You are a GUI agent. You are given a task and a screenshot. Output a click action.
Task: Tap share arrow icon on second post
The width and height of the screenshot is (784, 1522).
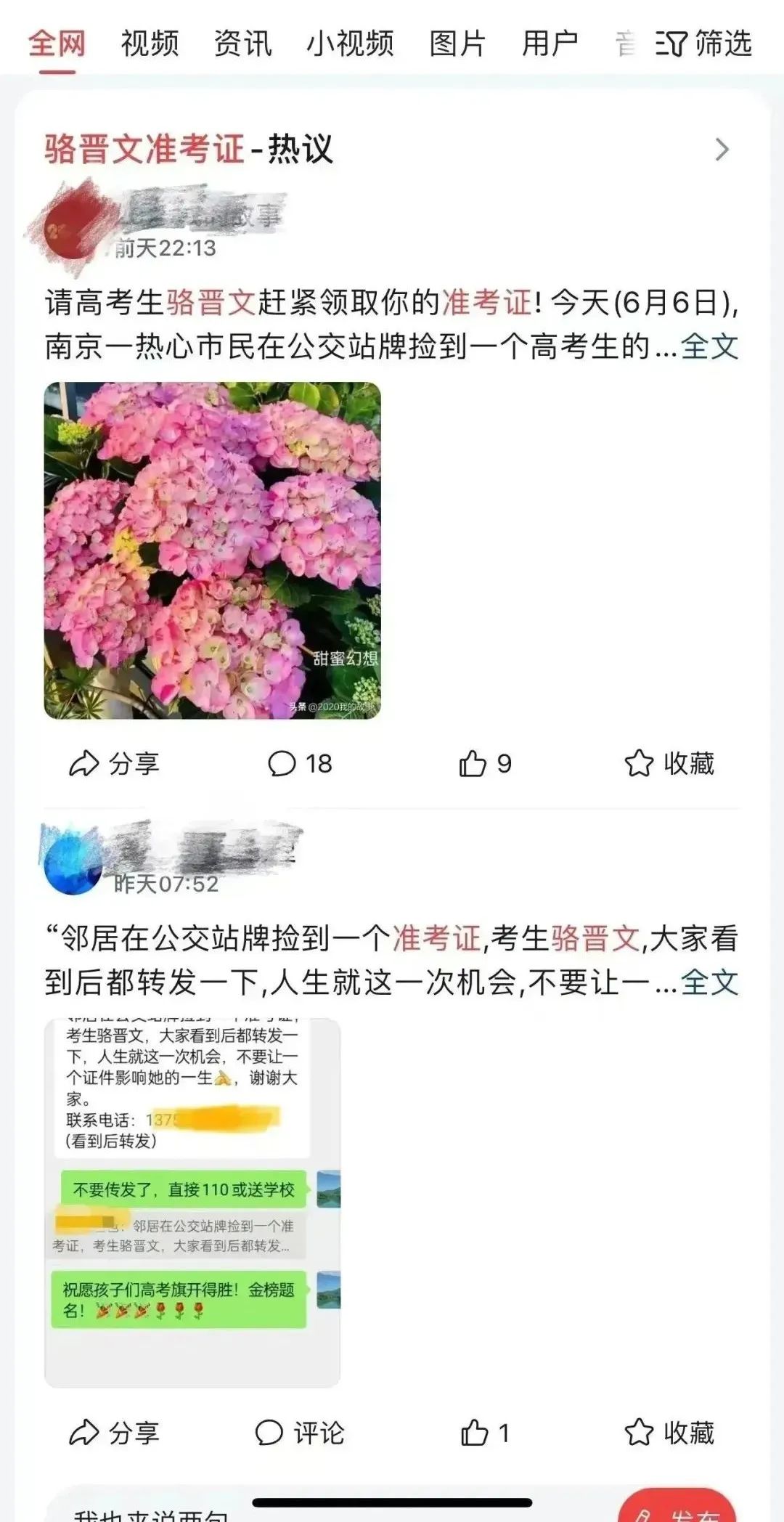(83, 1433)
